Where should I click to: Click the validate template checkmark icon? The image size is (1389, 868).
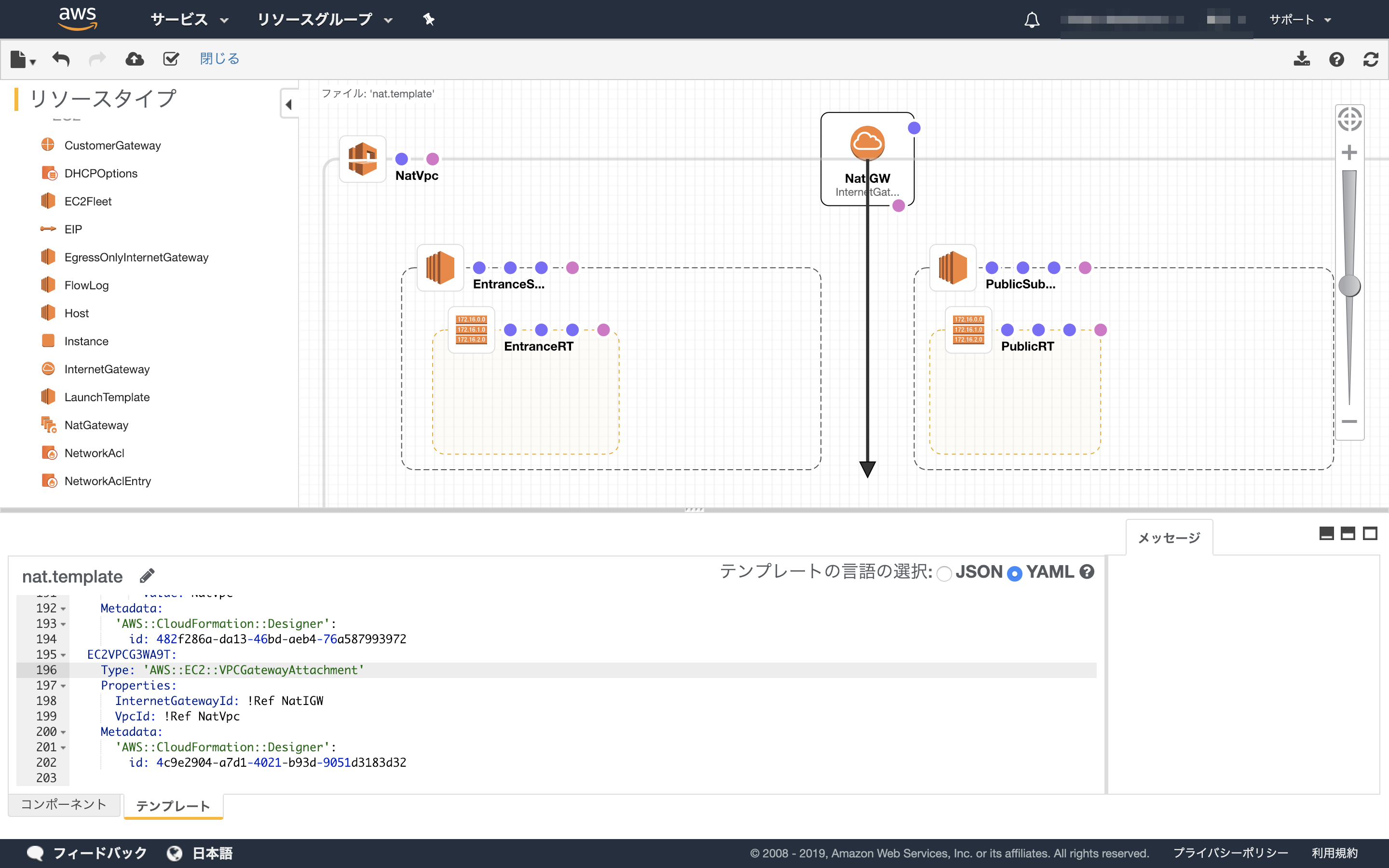(x=171, y=58)
